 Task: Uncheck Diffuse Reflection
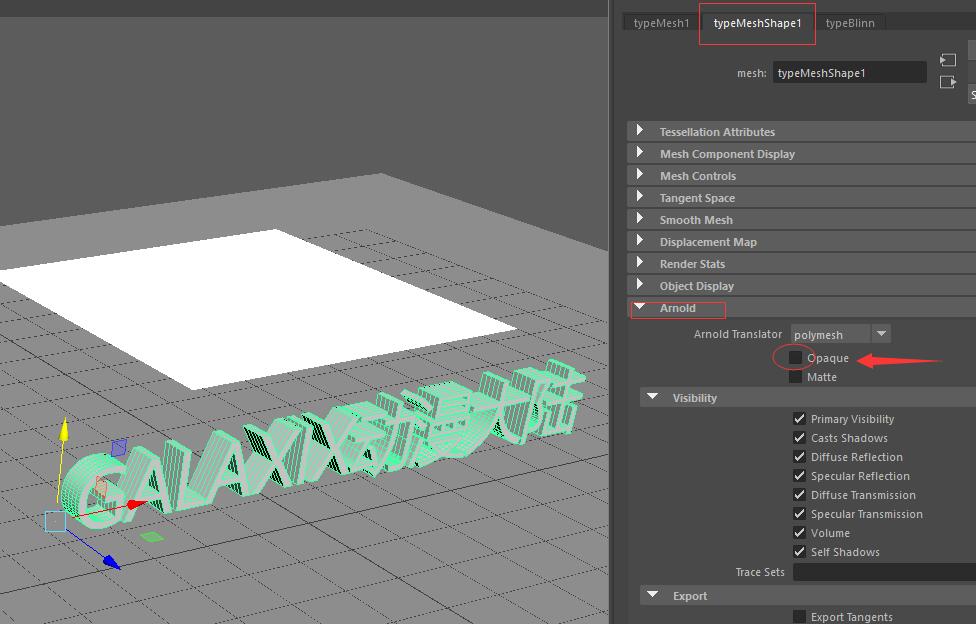[800, 456]
